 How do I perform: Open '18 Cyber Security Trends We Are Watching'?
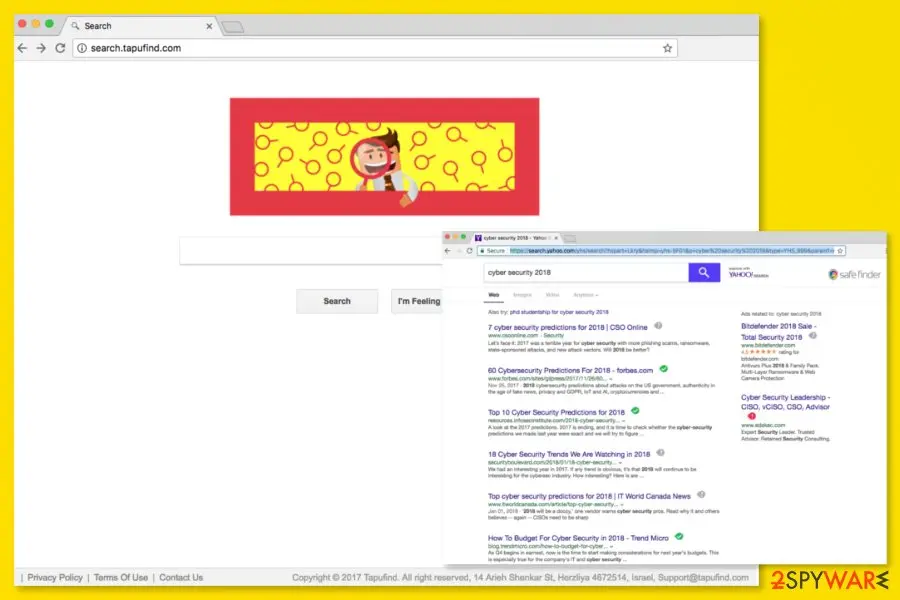pos(569,454)
